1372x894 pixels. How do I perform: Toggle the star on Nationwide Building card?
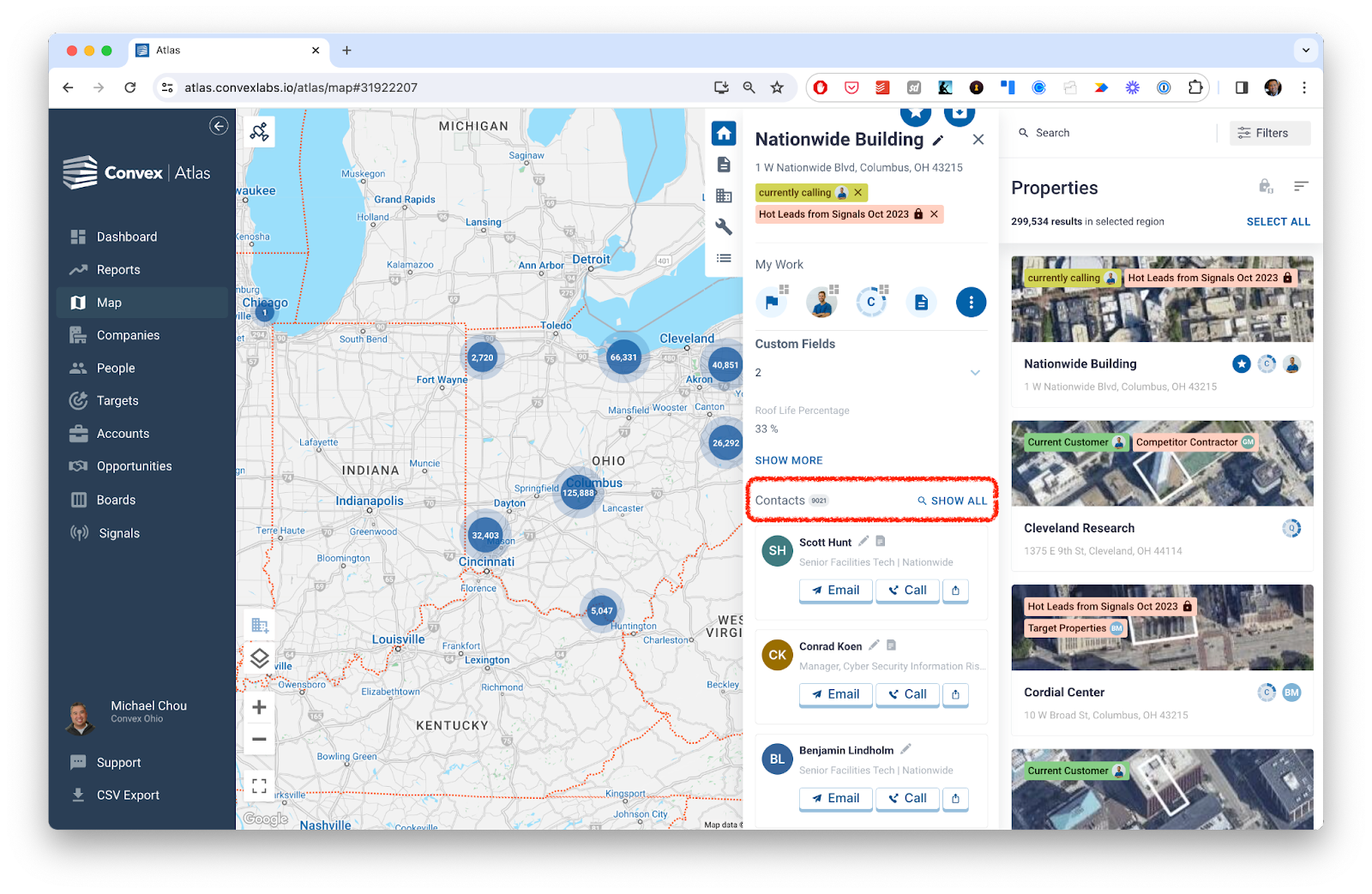point(1241,364)
